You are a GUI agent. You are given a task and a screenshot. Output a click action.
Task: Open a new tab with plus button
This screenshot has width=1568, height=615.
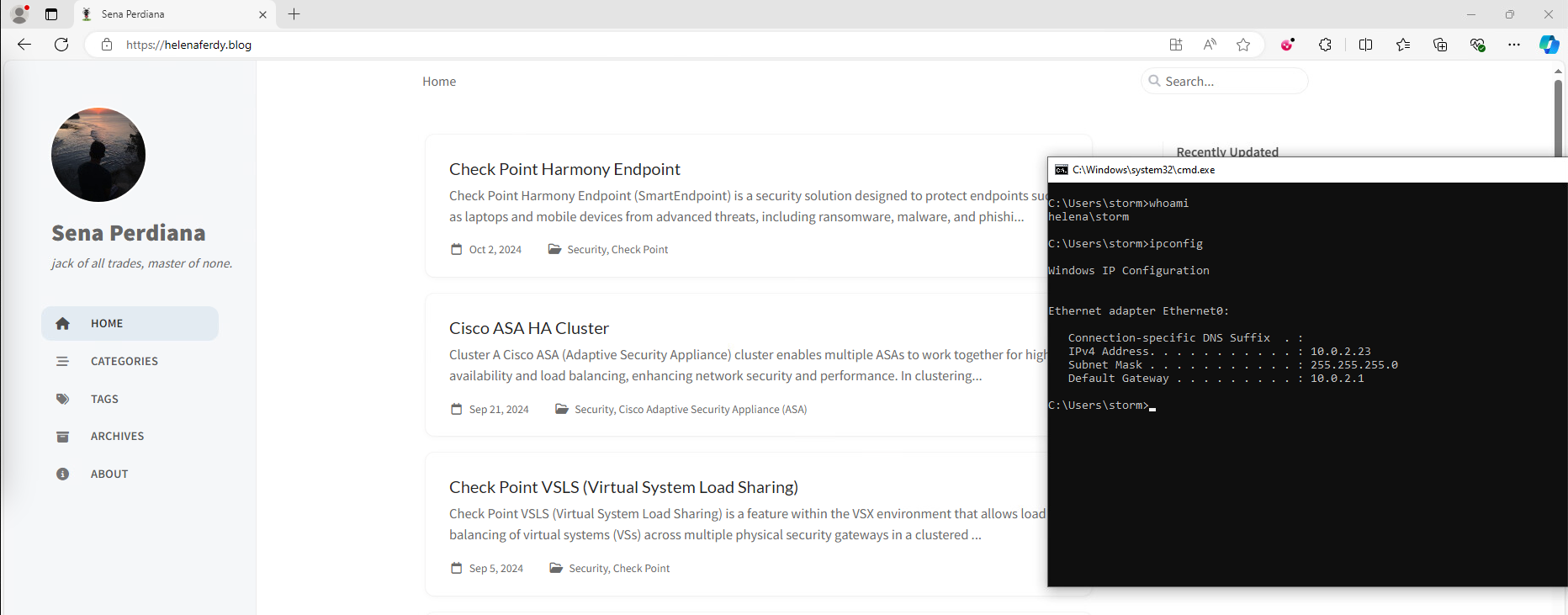[294, 14]
